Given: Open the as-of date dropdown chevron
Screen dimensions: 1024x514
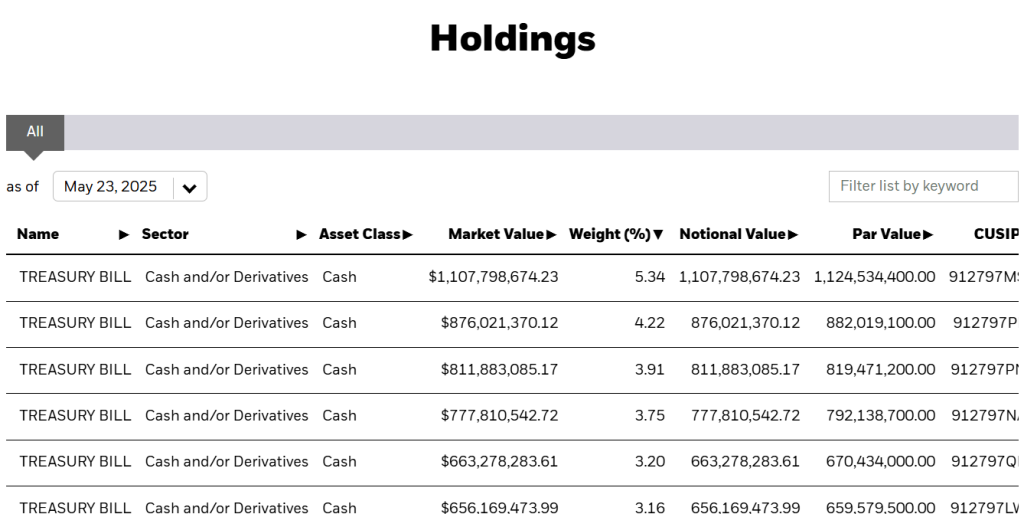Looking at the screenshot, I should (190, 187).
